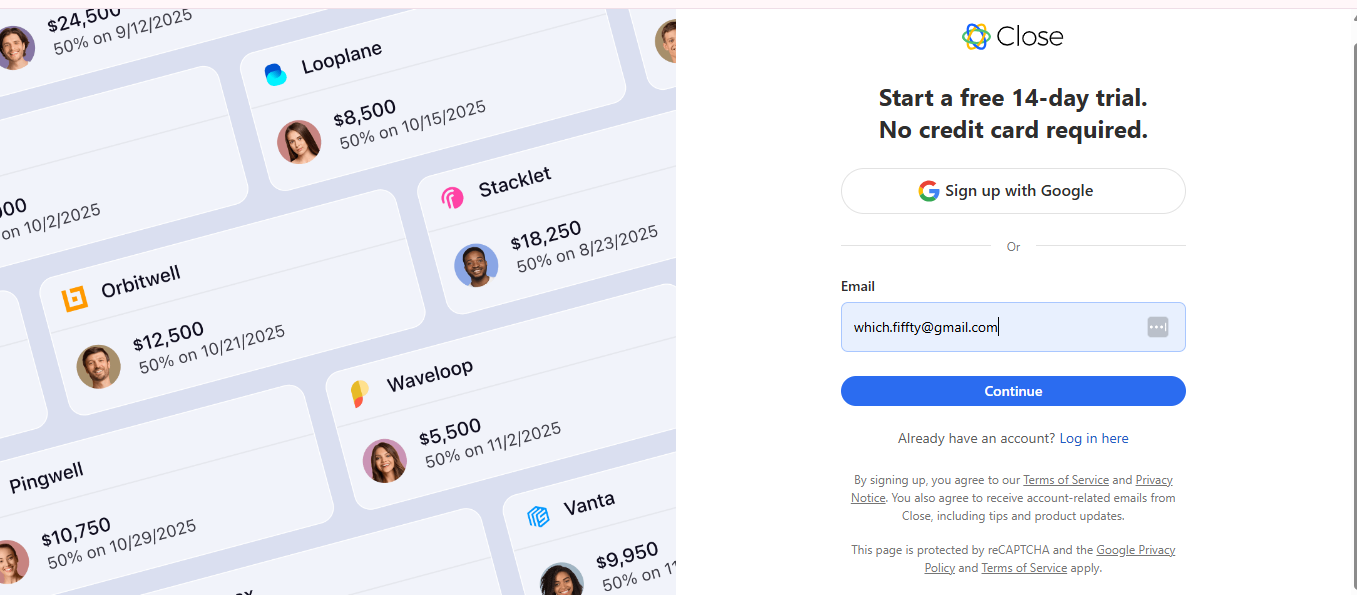Open the Terms of Service link after signup text
1357x595 pixels.
[1066, 480]
